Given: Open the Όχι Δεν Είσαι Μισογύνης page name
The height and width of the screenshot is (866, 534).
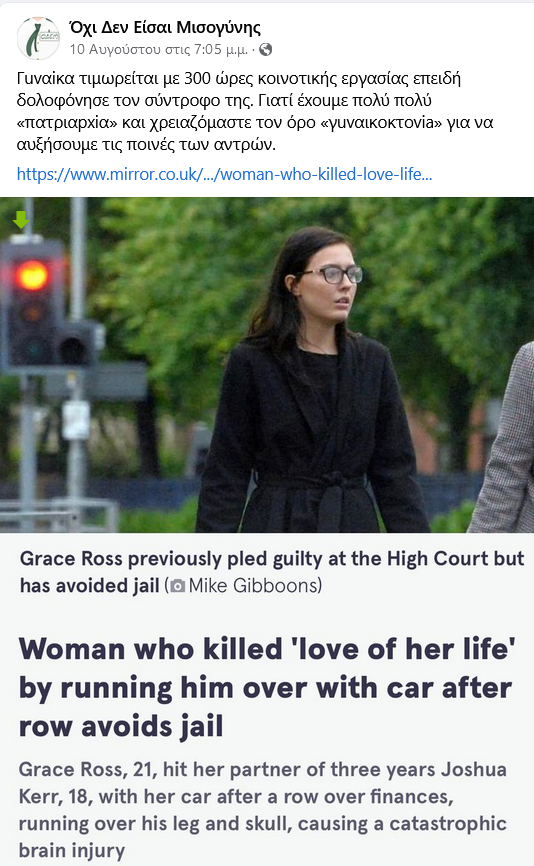Looking at the screenshot, I should 165,27.
